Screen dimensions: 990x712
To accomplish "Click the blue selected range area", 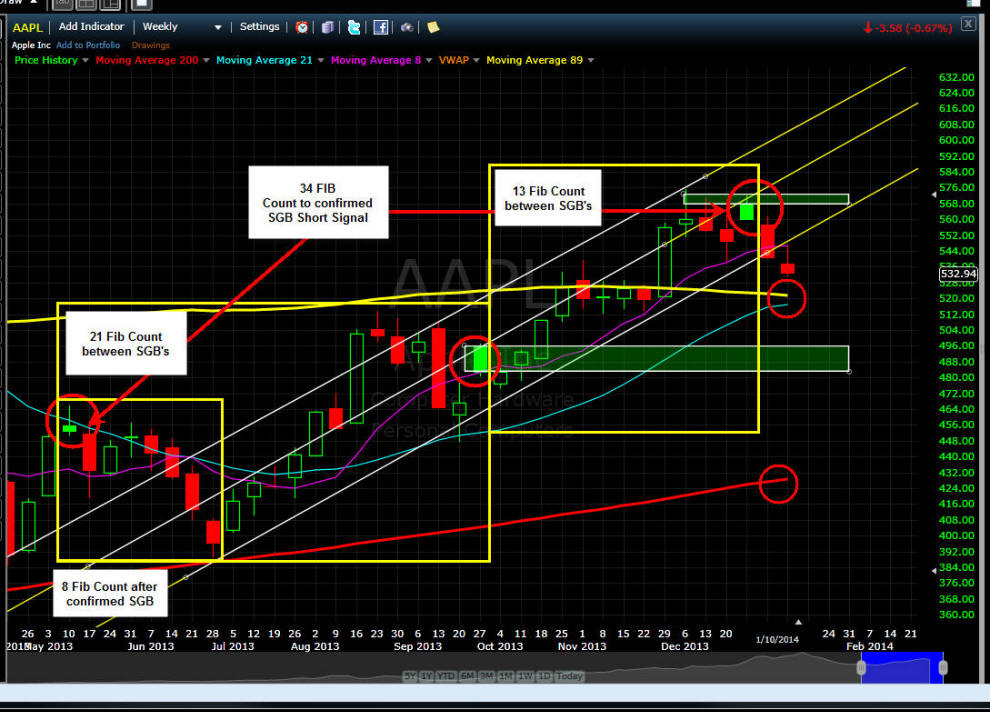I will pyautogui.click(x=902, y=667).
